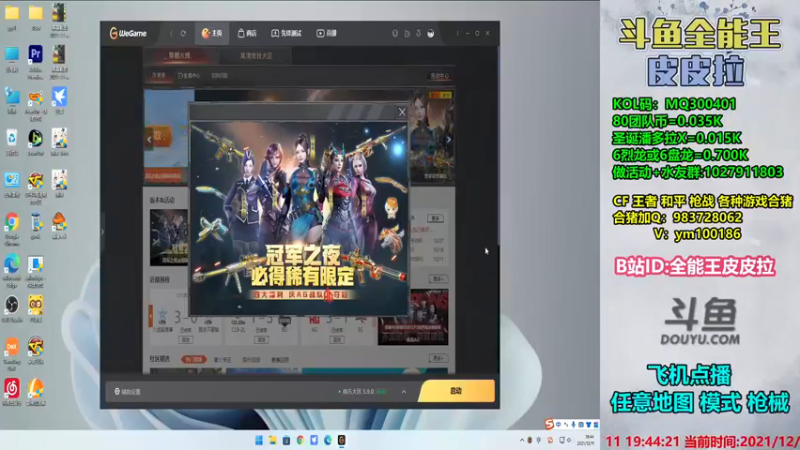This screenshot has width=800, height=450.
Task: Click the WeGame logo
Action: (128, 33)
